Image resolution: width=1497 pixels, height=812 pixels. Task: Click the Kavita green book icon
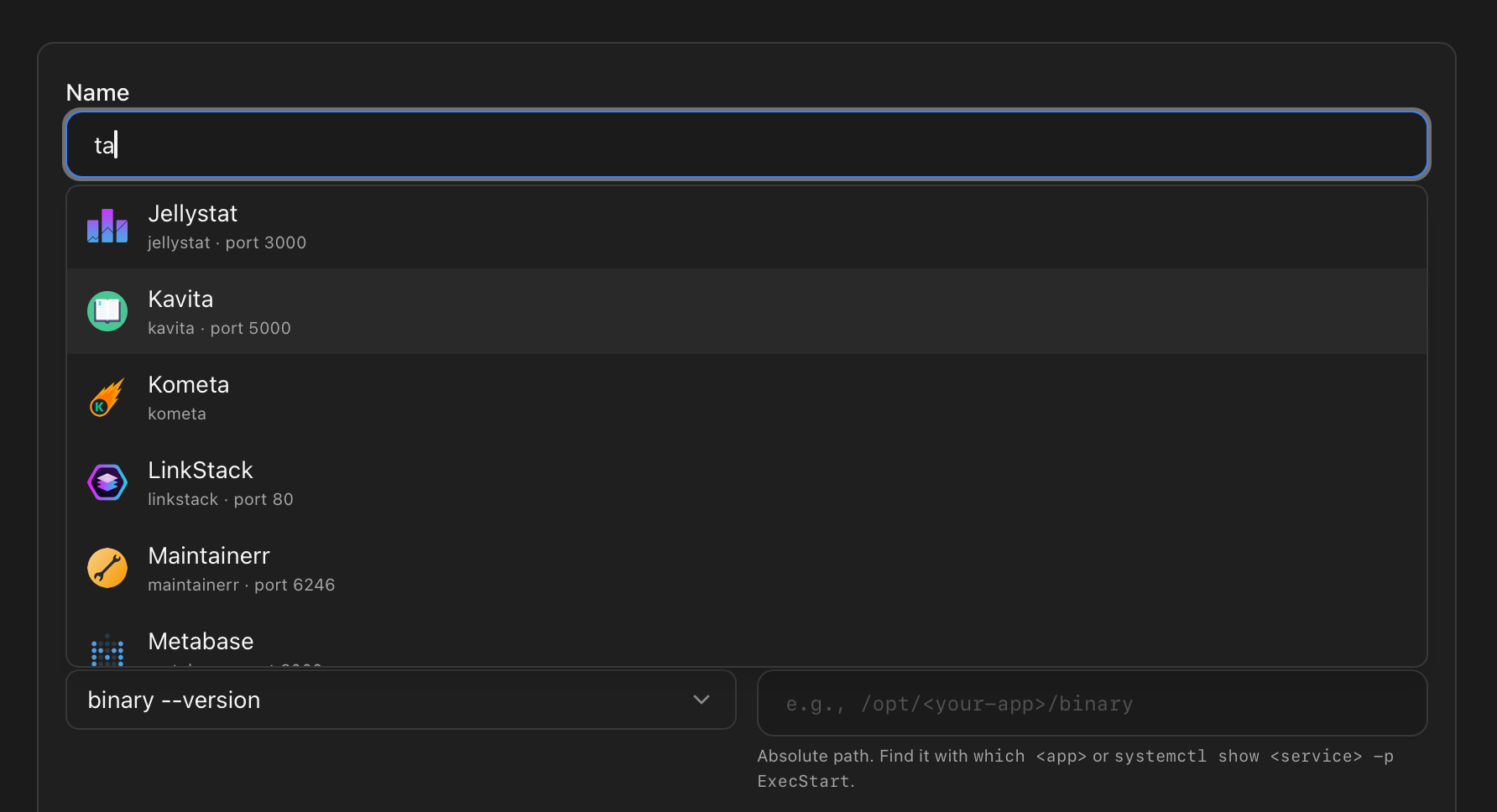pos(107,311)
